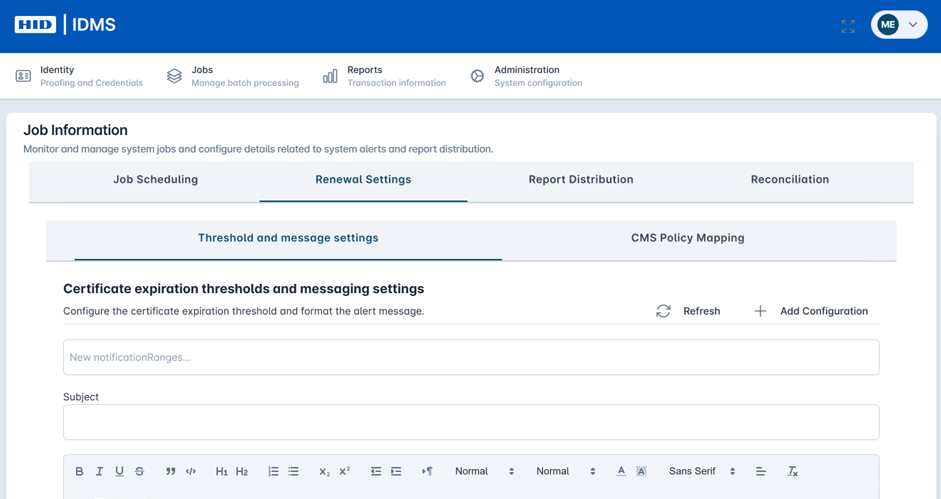This screenshot has height=499, width=941.
Task: Toggle bold formatting
Action: (x=79, y=471)
